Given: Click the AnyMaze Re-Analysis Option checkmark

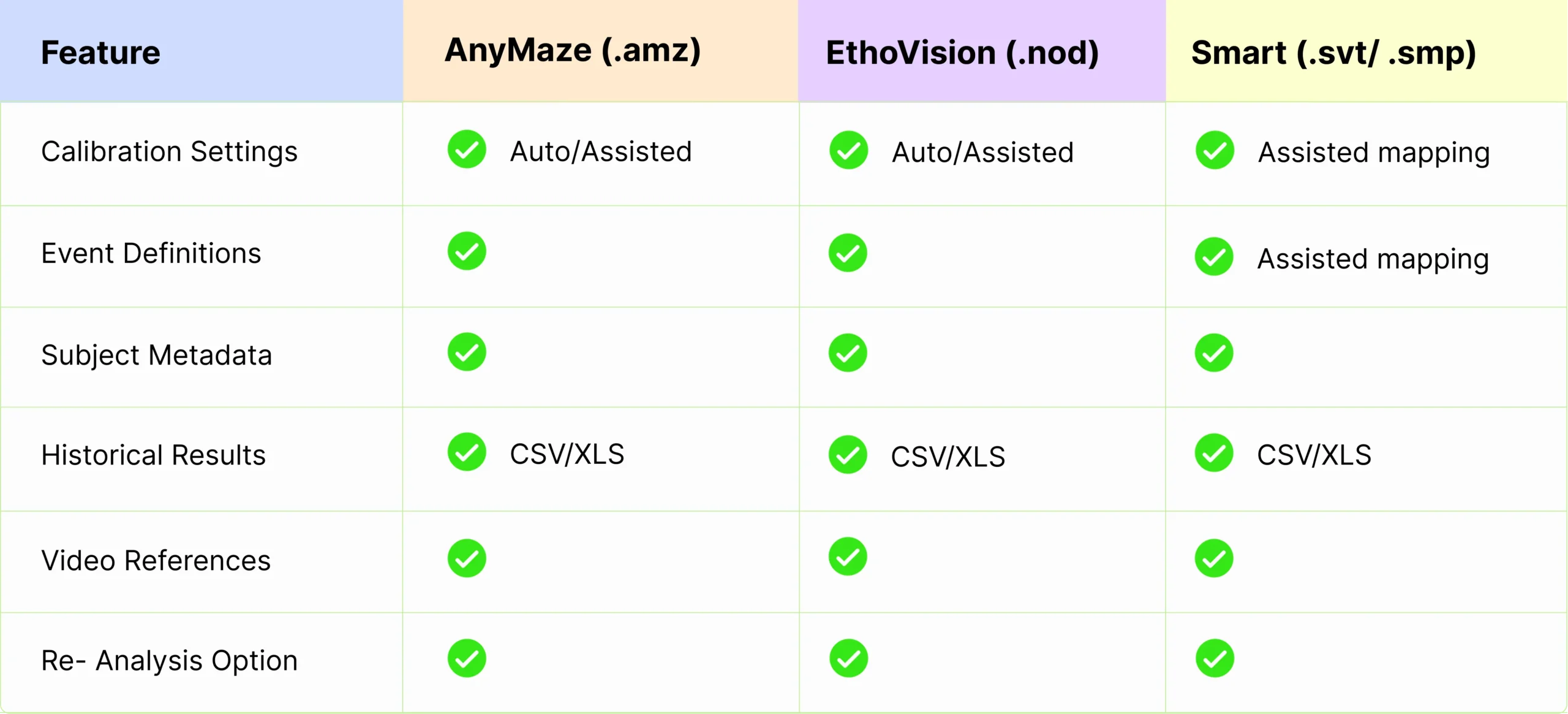Looking at the screenshot, I should click(x=467, y=659).
